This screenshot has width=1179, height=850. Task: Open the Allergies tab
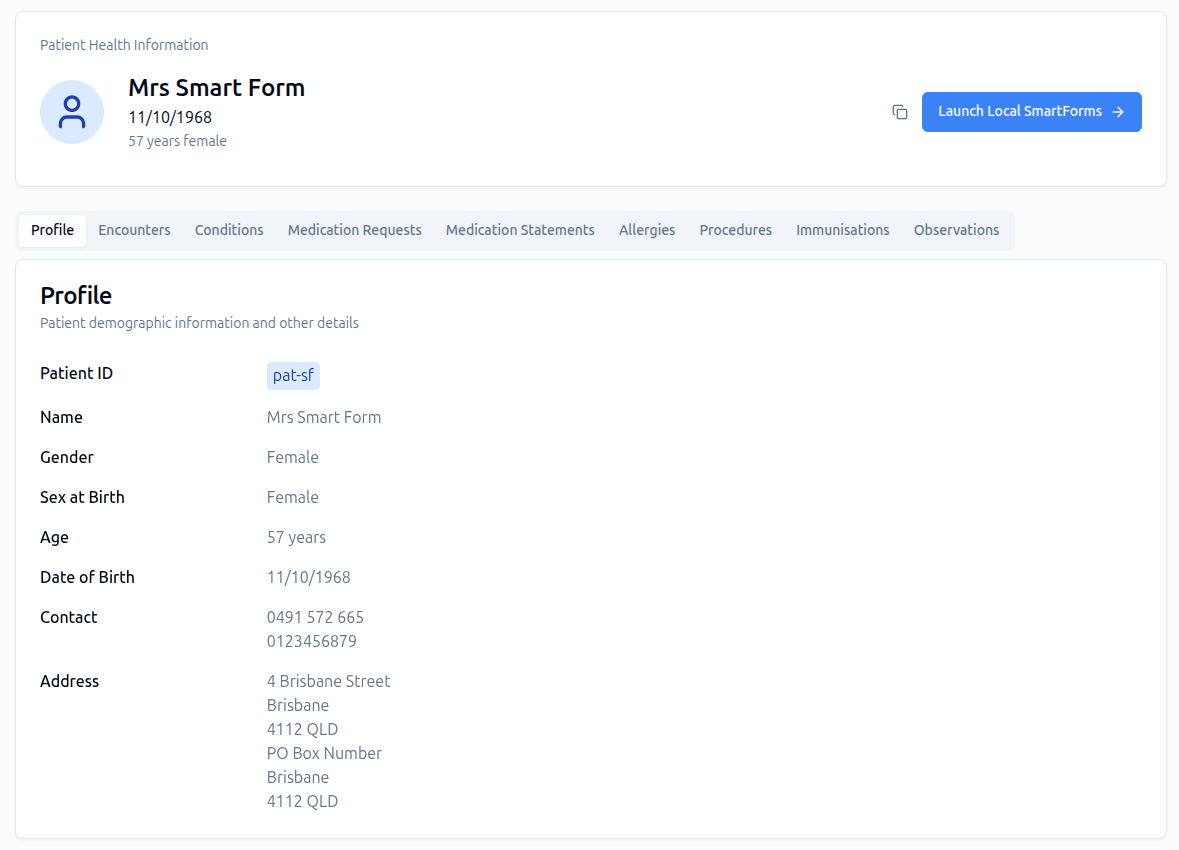(x=647, y=230)
